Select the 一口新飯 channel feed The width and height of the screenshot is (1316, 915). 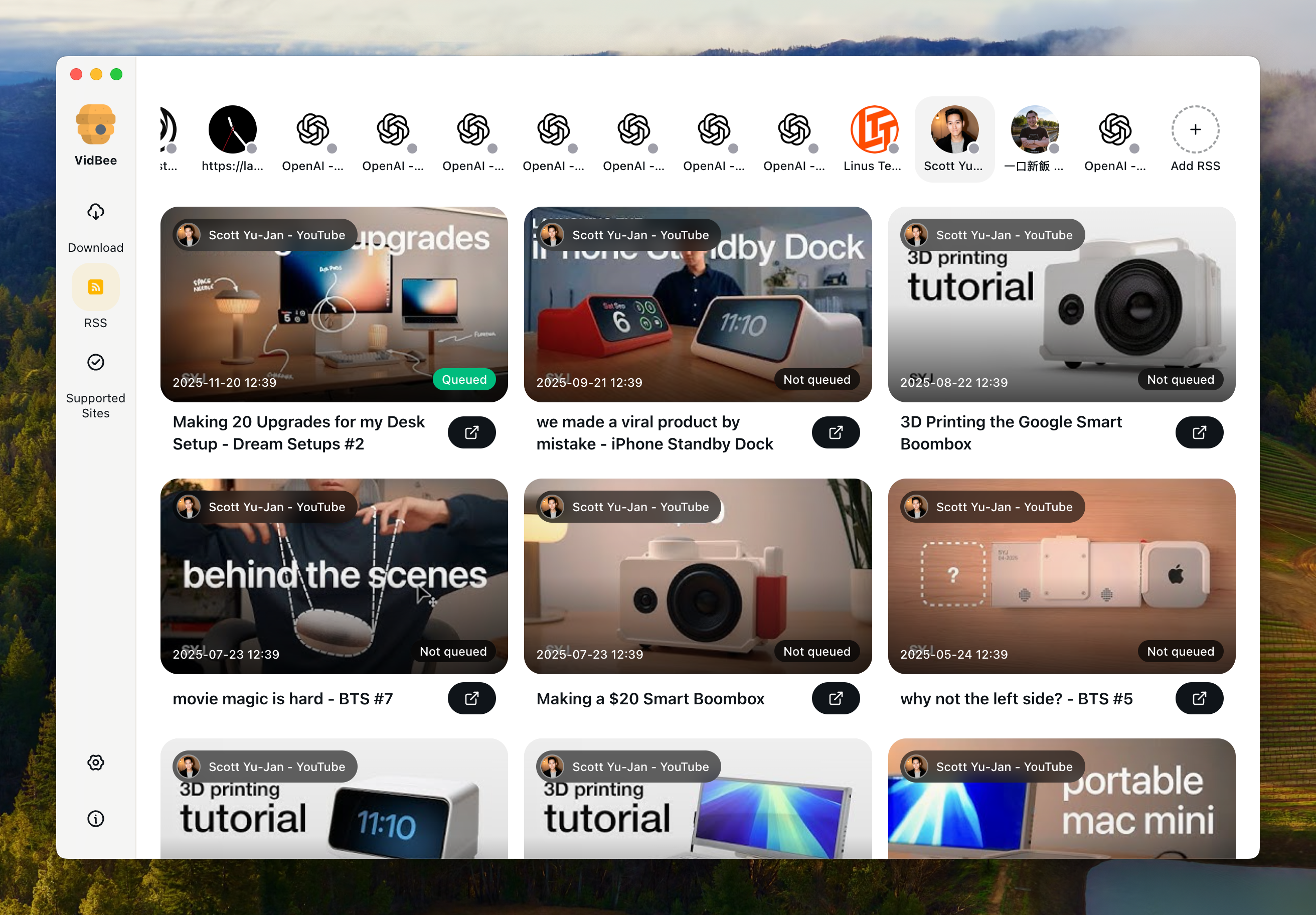tap(1034, 129)
